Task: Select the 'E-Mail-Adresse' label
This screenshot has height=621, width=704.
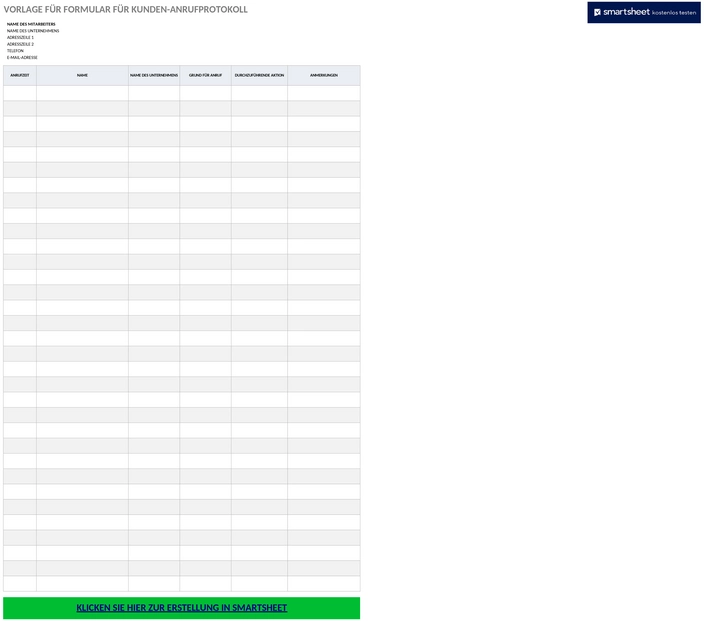Action: [x=22, y=57]
